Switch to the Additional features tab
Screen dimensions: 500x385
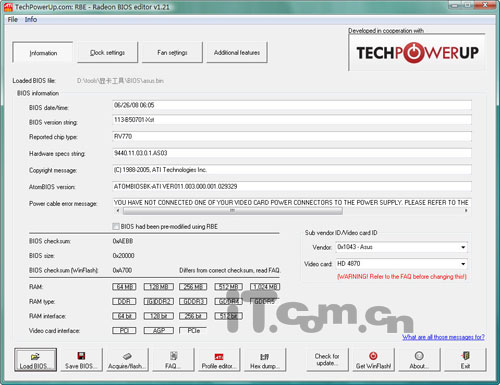237,52
